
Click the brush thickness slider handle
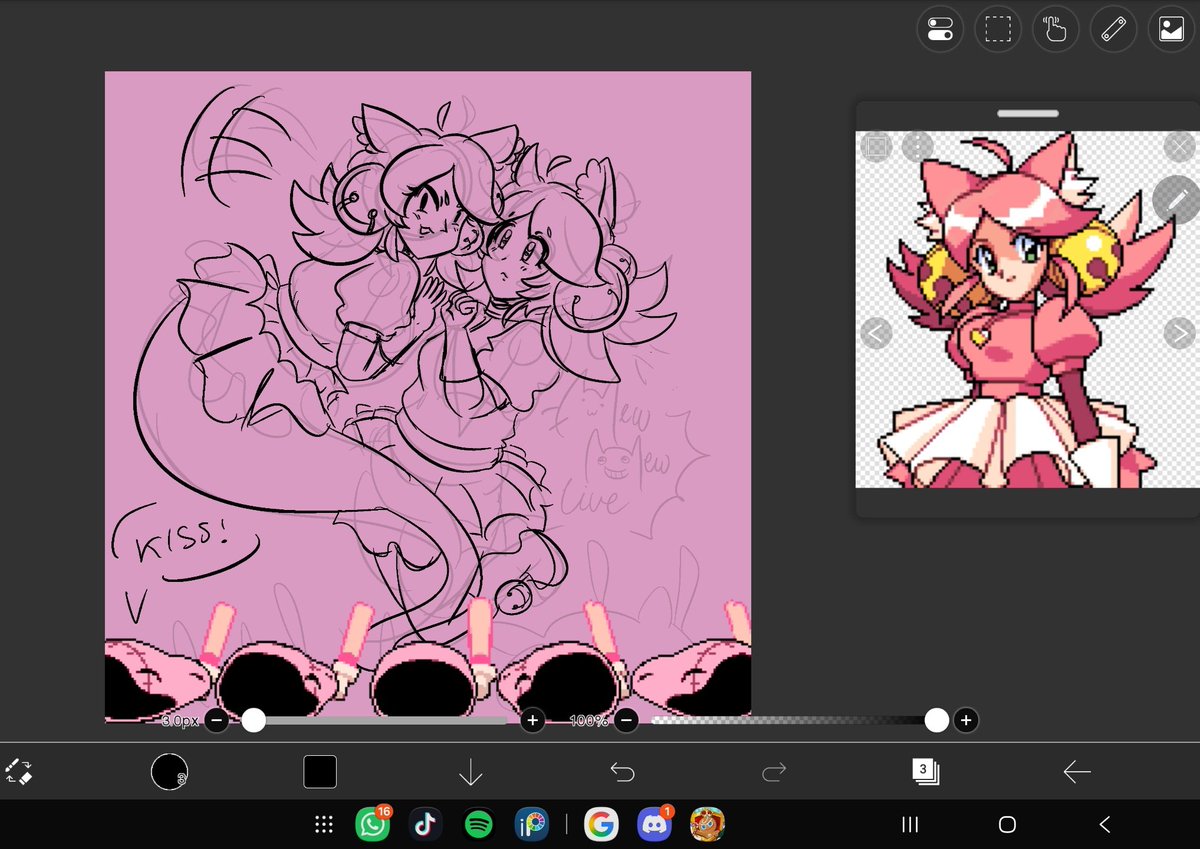[254, 720]
